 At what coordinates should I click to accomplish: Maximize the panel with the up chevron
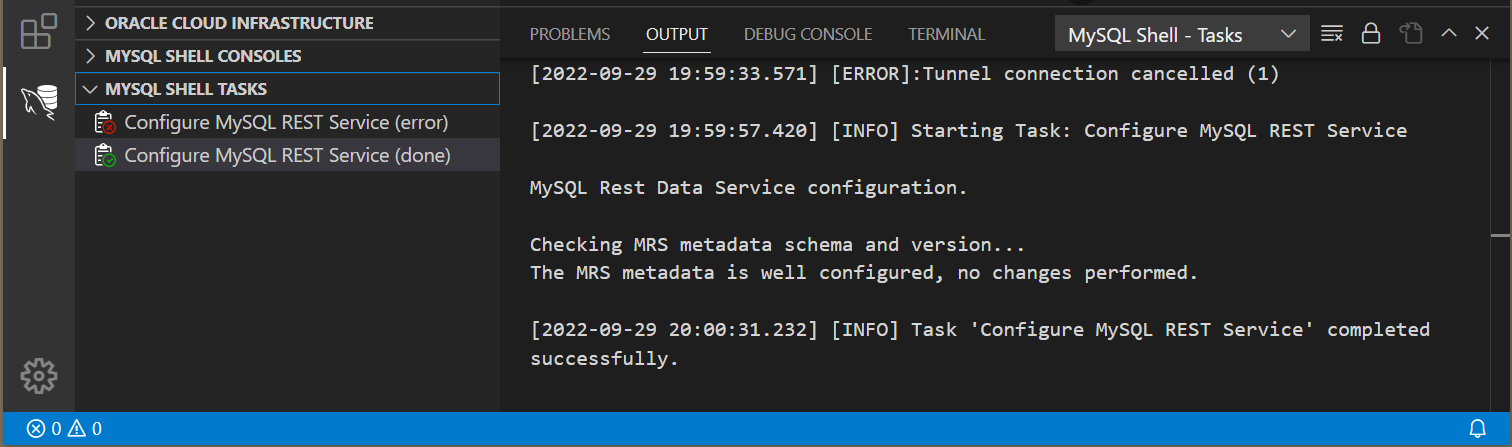[x=1448, y=34]
